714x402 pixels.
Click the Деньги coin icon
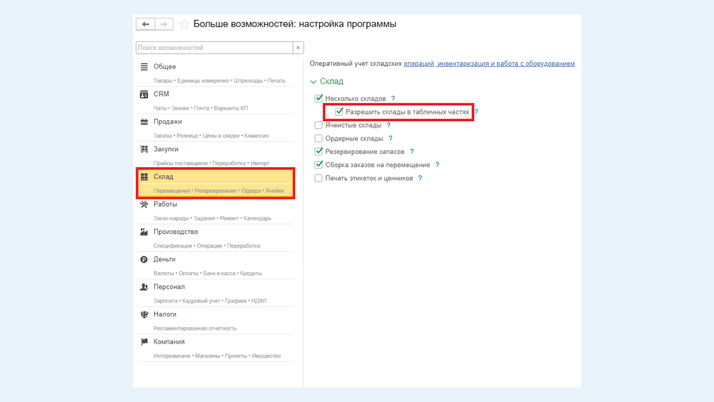[x=144, y=259]
